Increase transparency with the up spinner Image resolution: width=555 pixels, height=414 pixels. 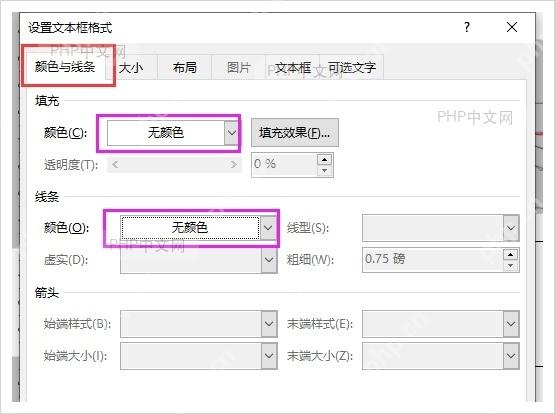click(x=325, y=160)
